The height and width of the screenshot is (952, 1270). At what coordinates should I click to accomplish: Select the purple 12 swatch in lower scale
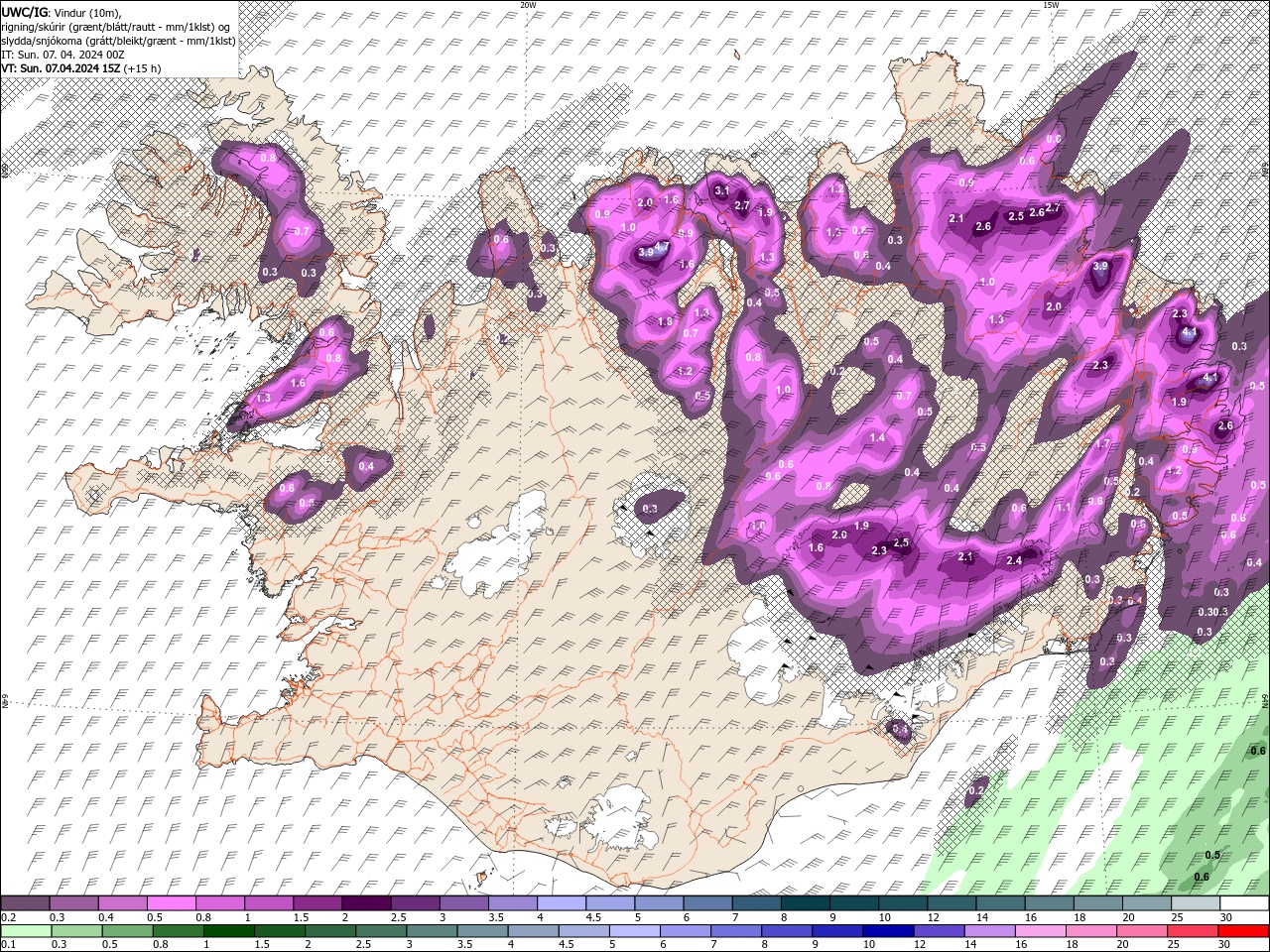pyautogui.click(x=939, y=931)
